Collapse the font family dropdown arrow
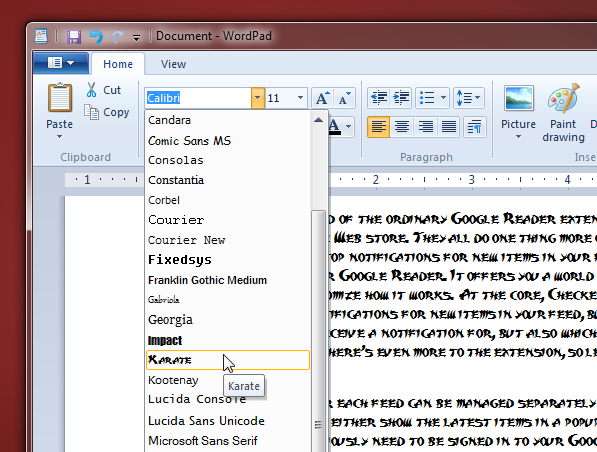 coord(258,98)
